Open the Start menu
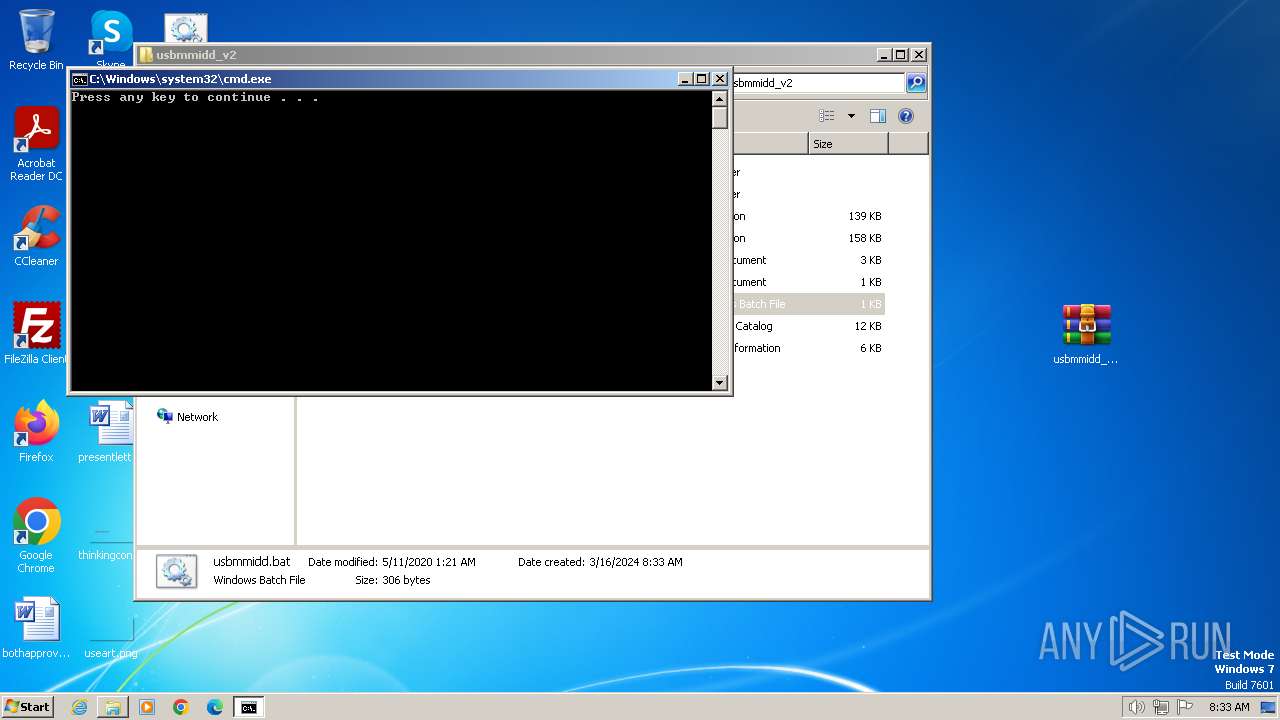 click(27, 706)
